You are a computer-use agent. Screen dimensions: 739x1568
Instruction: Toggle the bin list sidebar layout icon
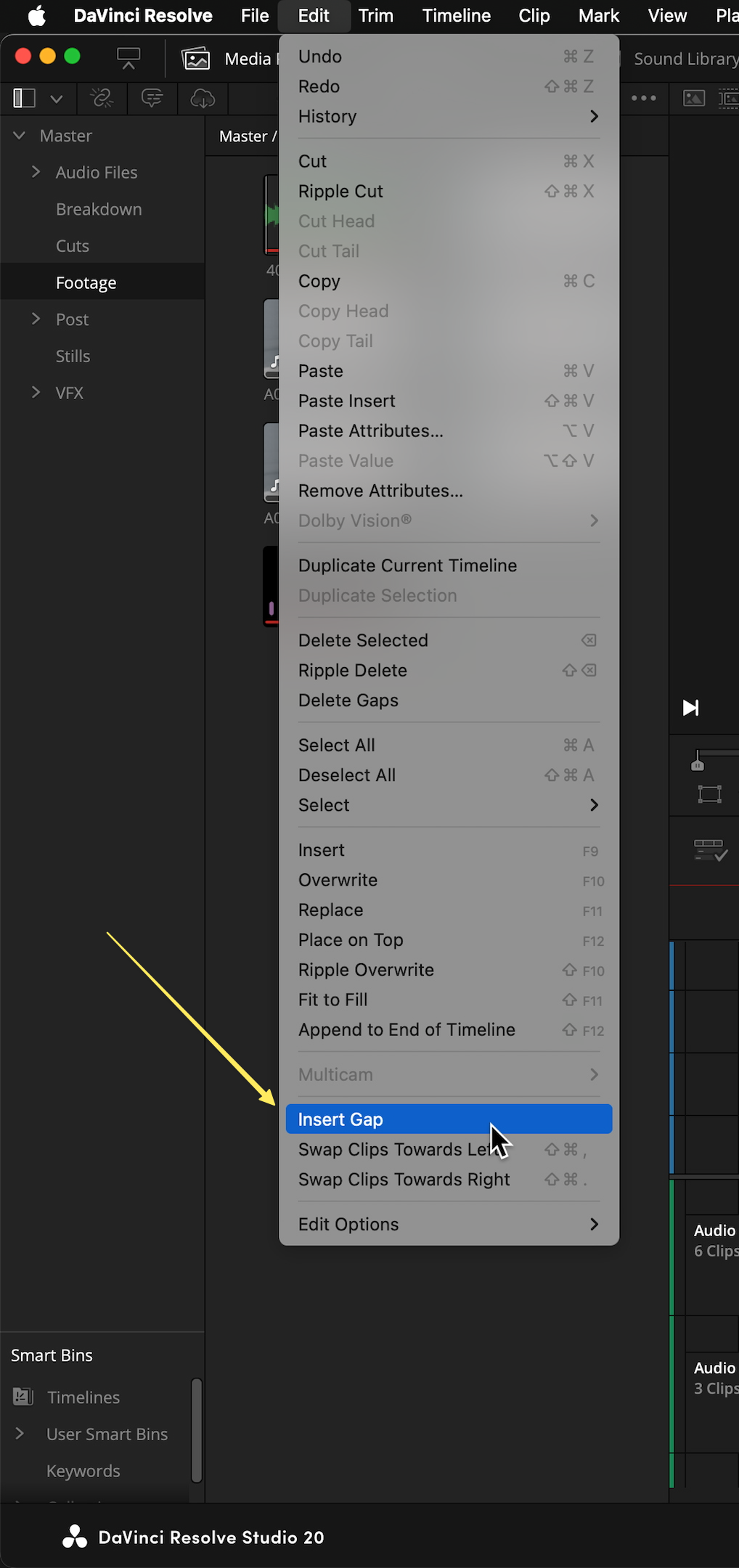(x=25, y=98)
